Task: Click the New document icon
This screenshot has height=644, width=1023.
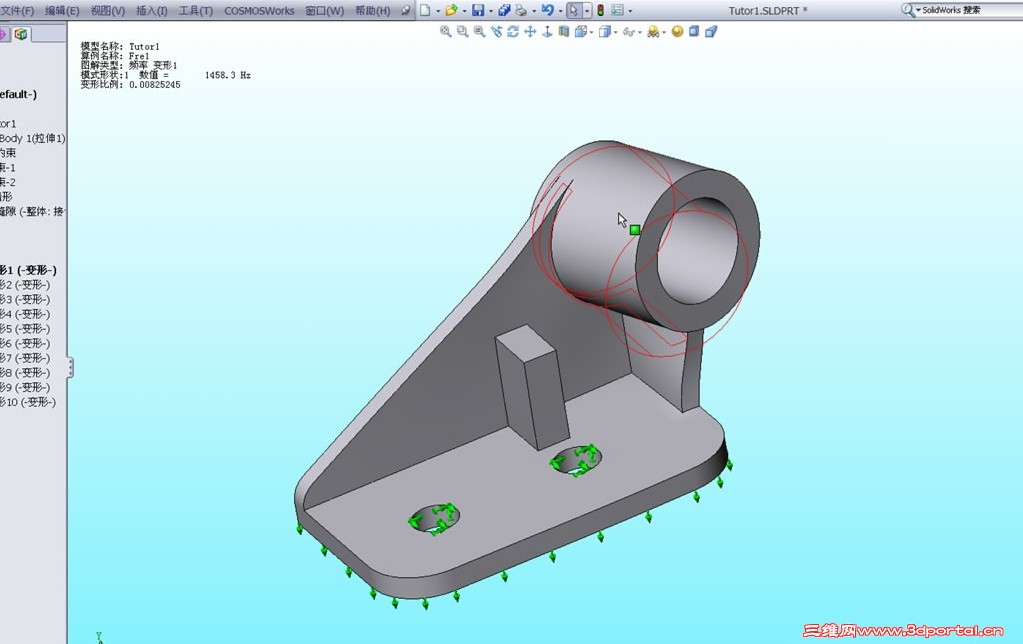Action: click(425, 10)
